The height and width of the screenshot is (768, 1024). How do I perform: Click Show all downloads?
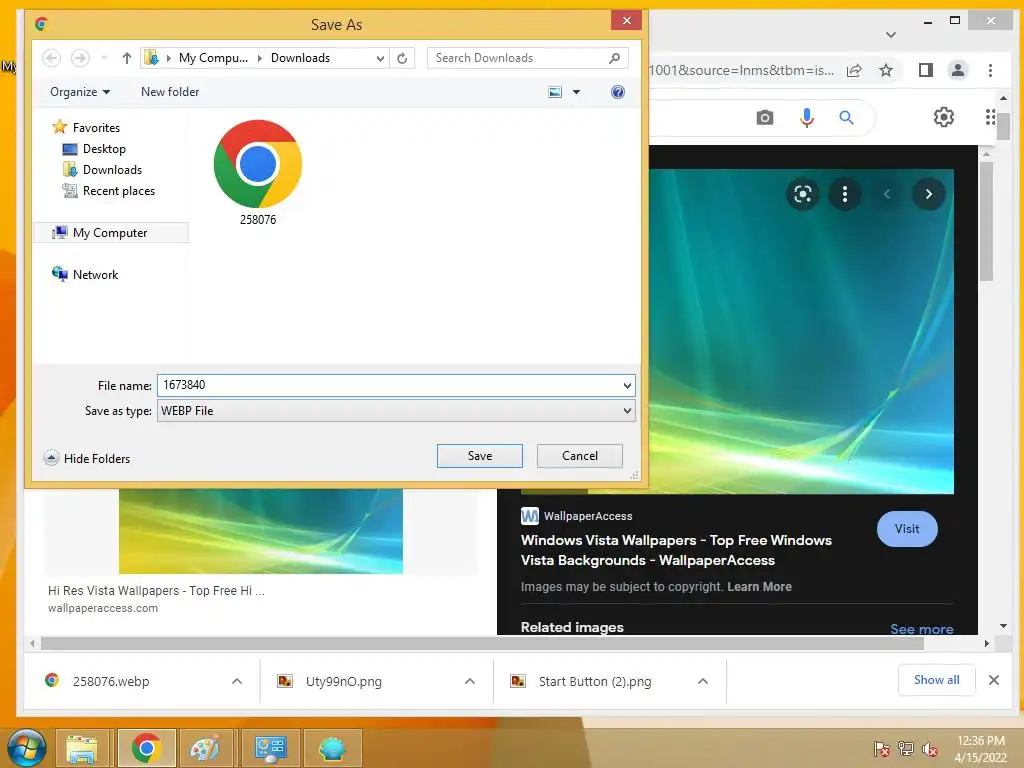coord(936,680)
